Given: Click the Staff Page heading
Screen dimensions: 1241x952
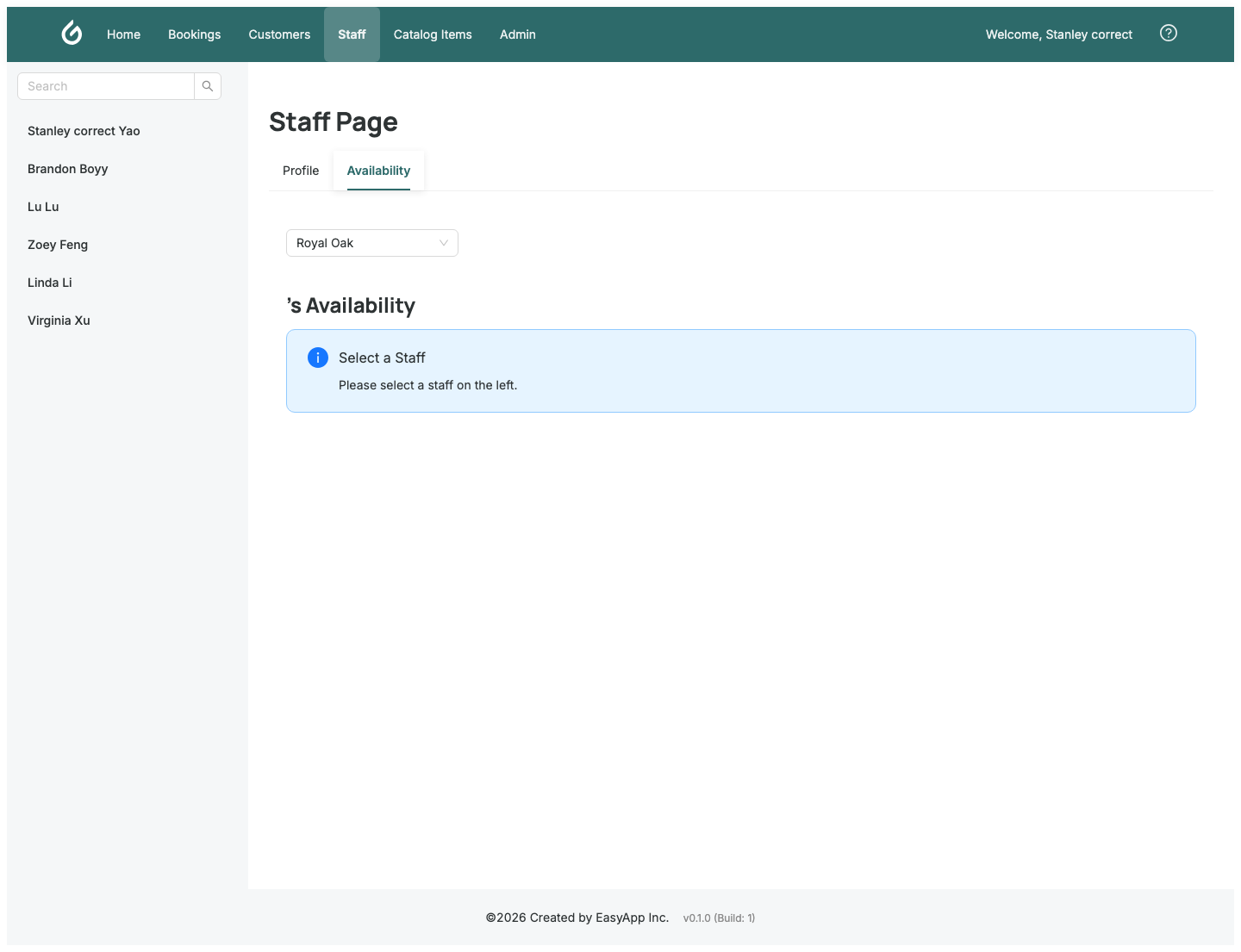Looking at the screenshot, I should 334,122.
